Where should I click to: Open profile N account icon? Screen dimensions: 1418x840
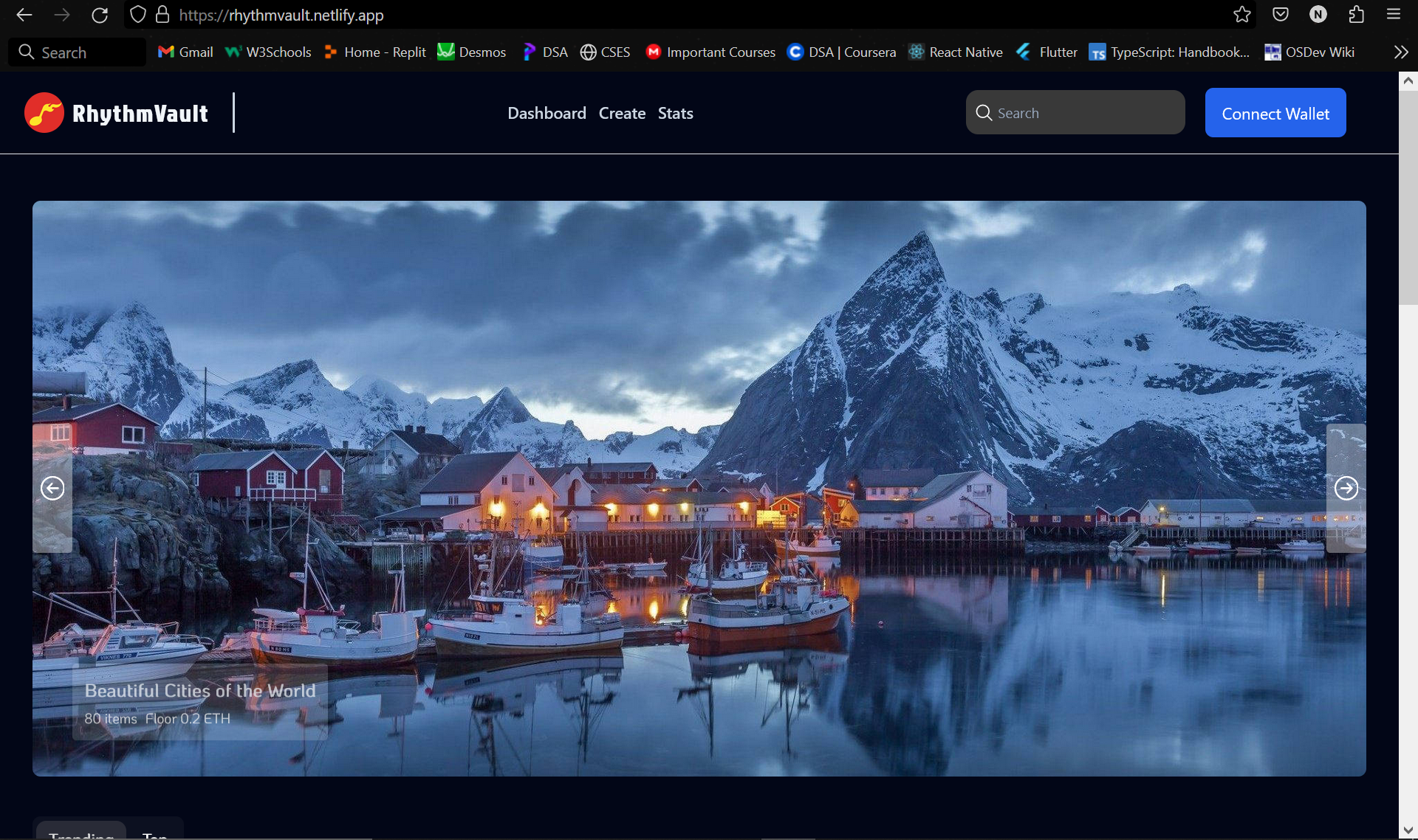(x=1318, y=15)
